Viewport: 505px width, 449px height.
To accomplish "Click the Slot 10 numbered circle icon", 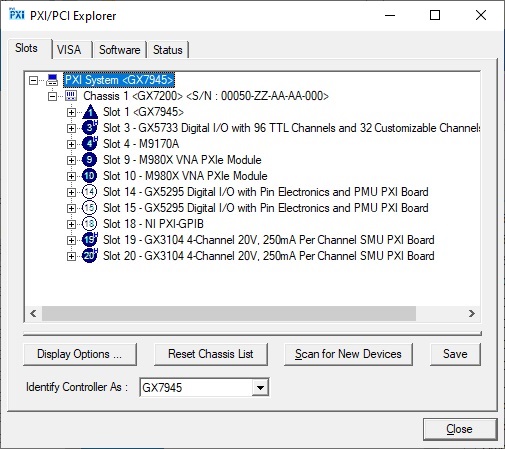I will pos(89,176).
